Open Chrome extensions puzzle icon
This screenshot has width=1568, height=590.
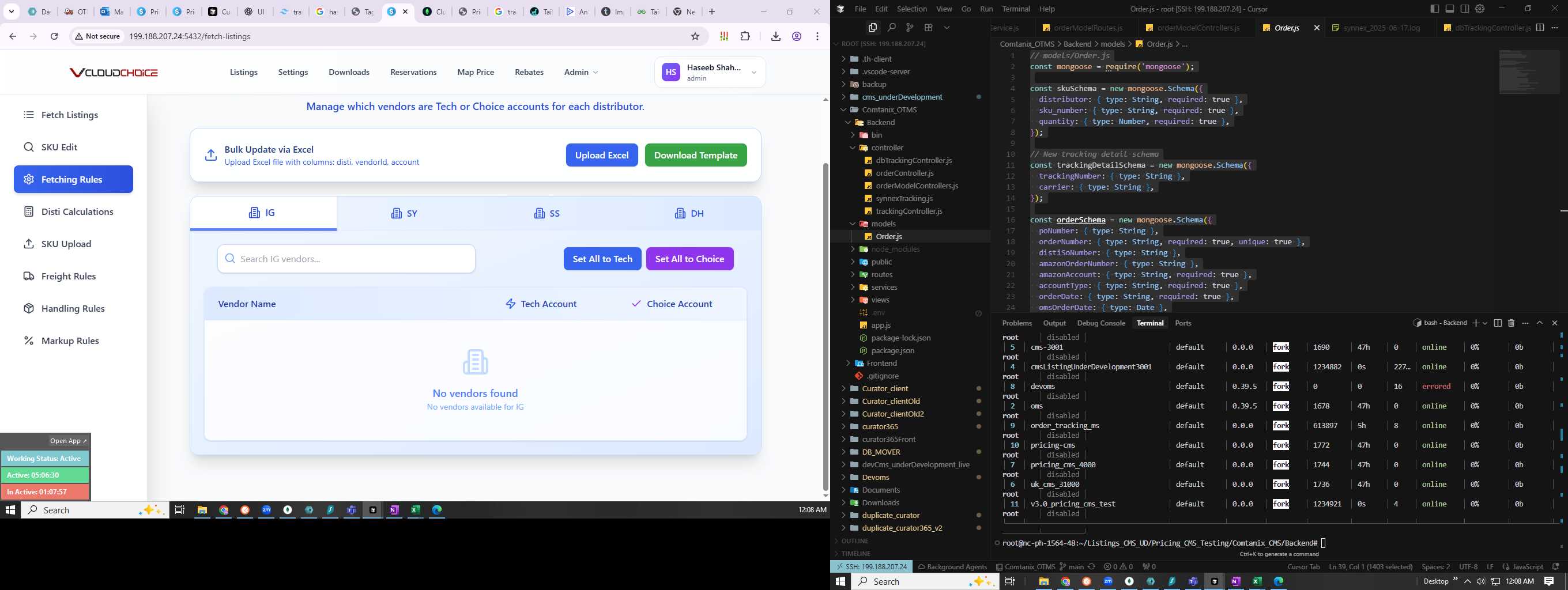[x=745, y=36]
